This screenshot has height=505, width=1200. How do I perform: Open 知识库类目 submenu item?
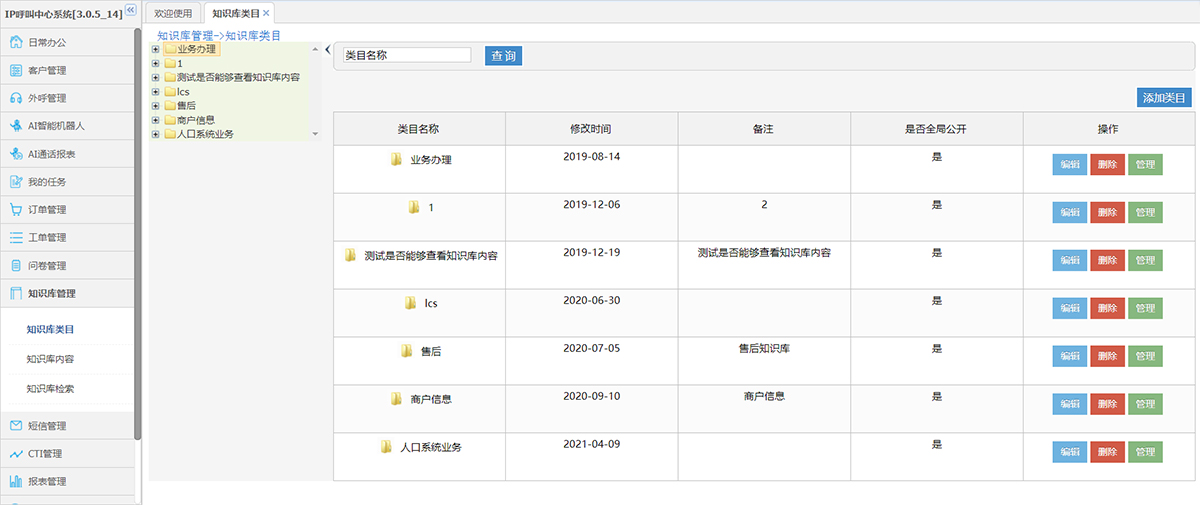[50, 329]
